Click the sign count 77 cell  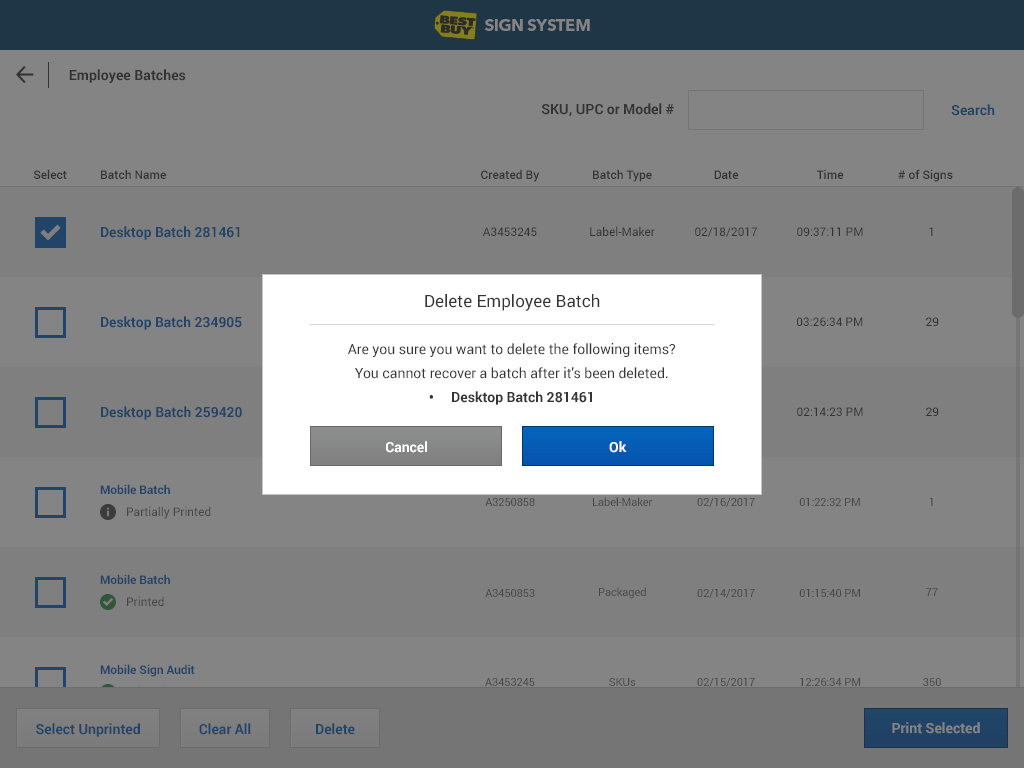tap(931, 592)
